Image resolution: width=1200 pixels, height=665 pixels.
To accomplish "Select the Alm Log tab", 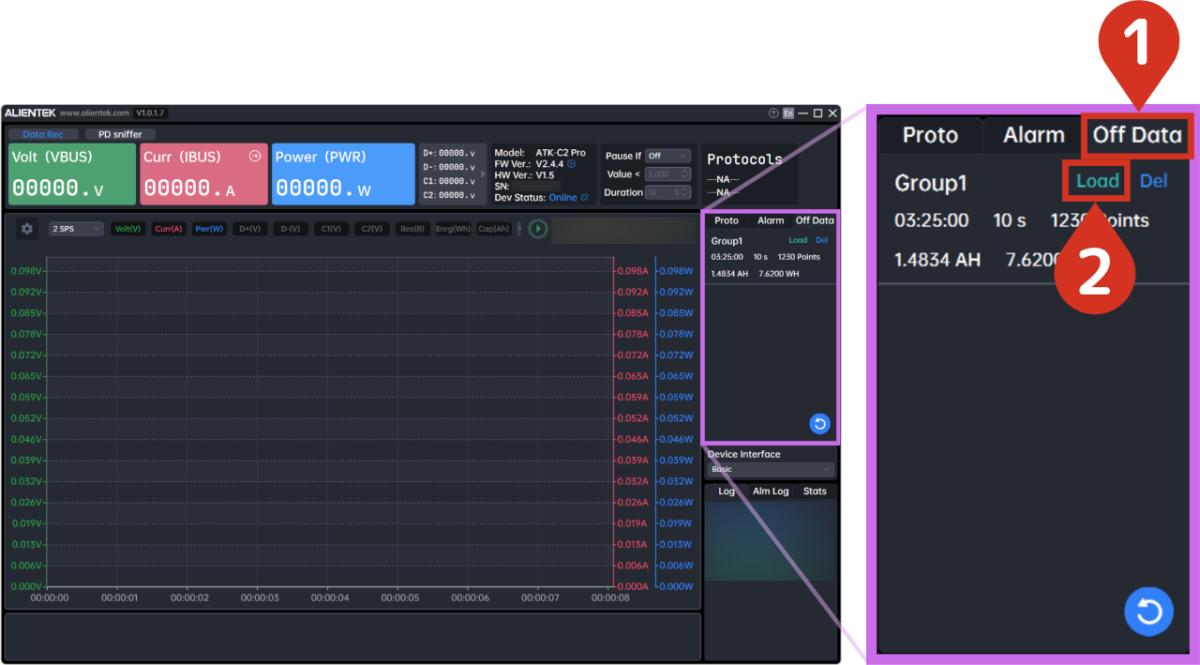I will (770, 491).
